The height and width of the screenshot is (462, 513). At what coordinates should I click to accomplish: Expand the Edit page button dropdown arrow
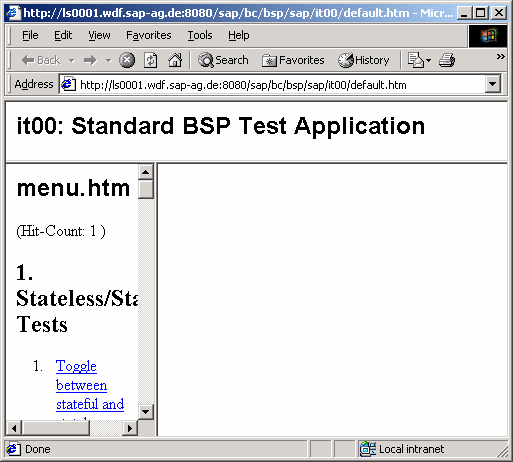click(x=429, y=61)
